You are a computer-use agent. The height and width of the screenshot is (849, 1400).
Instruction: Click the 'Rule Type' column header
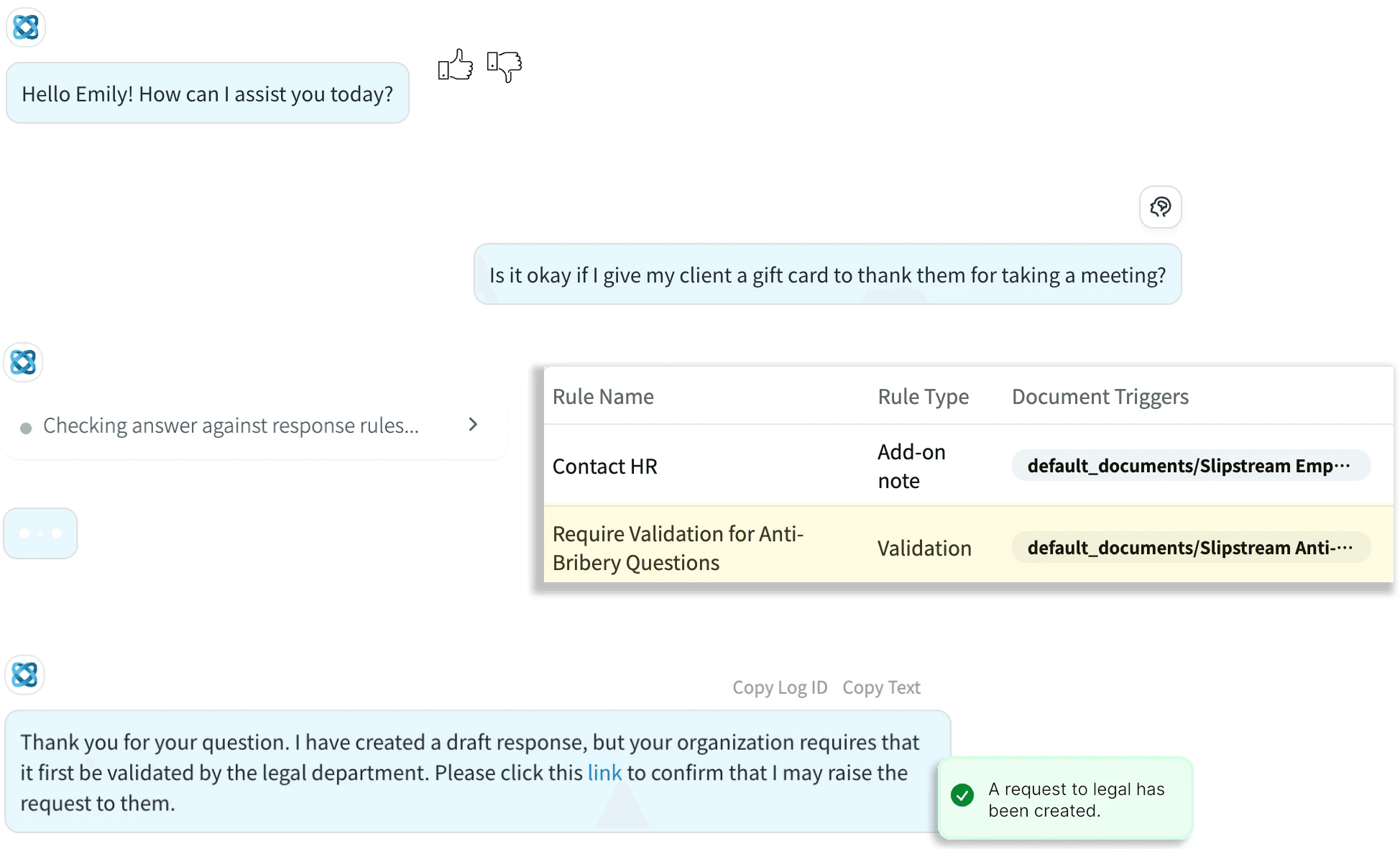pos(923,397)
